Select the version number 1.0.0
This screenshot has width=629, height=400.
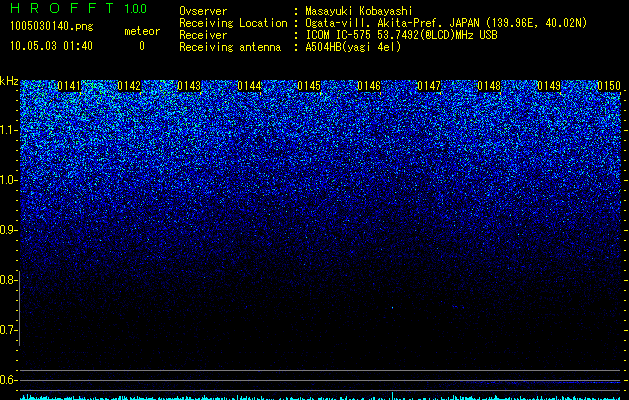[136, 8]
